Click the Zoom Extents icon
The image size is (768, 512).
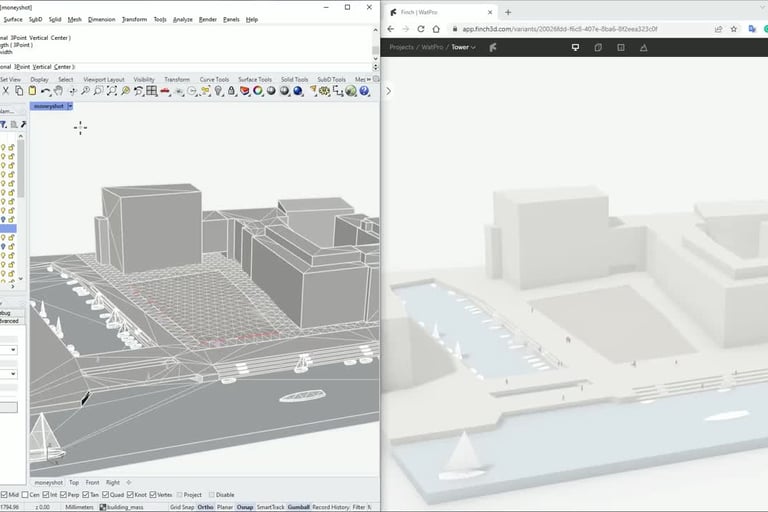coord(112,91)
